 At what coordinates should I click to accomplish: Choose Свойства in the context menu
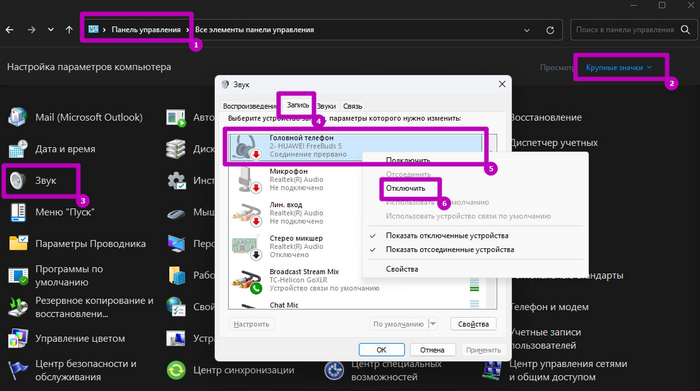402,269
